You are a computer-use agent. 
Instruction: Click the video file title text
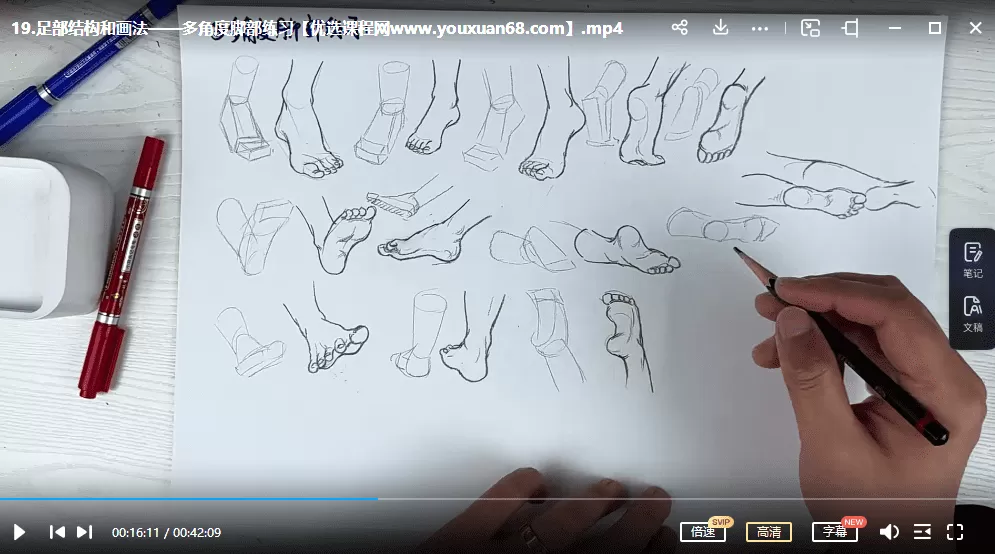pos(316,28)
